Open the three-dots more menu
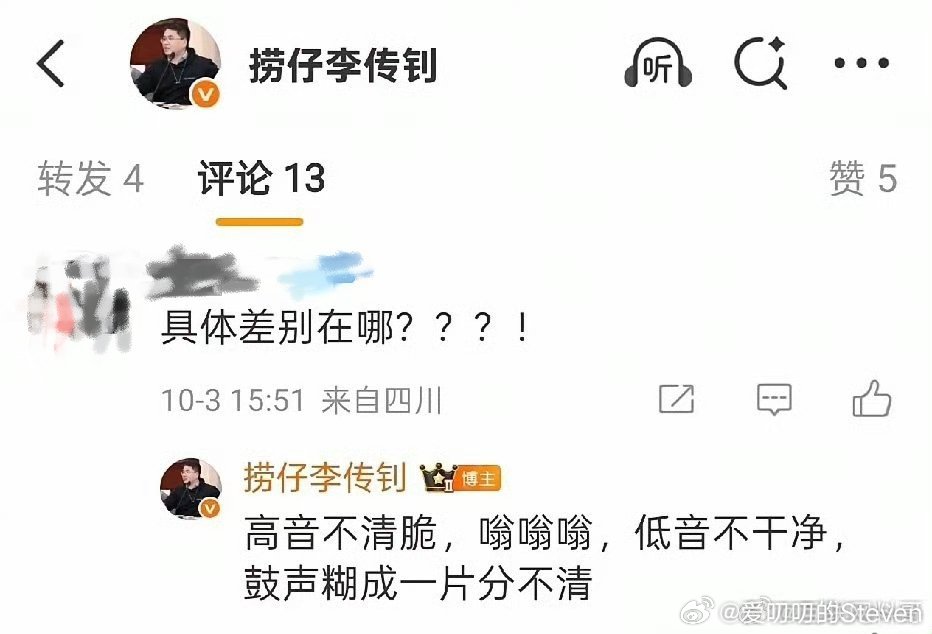The image size is (932, 634). (861, 62)
